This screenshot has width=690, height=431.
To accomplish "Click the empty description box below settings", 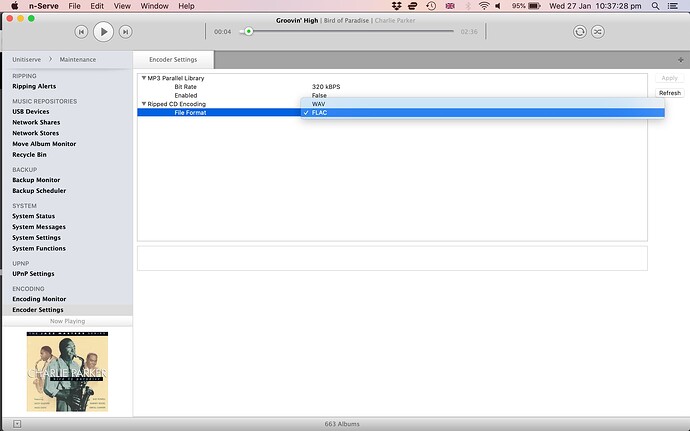I will pyautogui.click(x=392, y=258).
